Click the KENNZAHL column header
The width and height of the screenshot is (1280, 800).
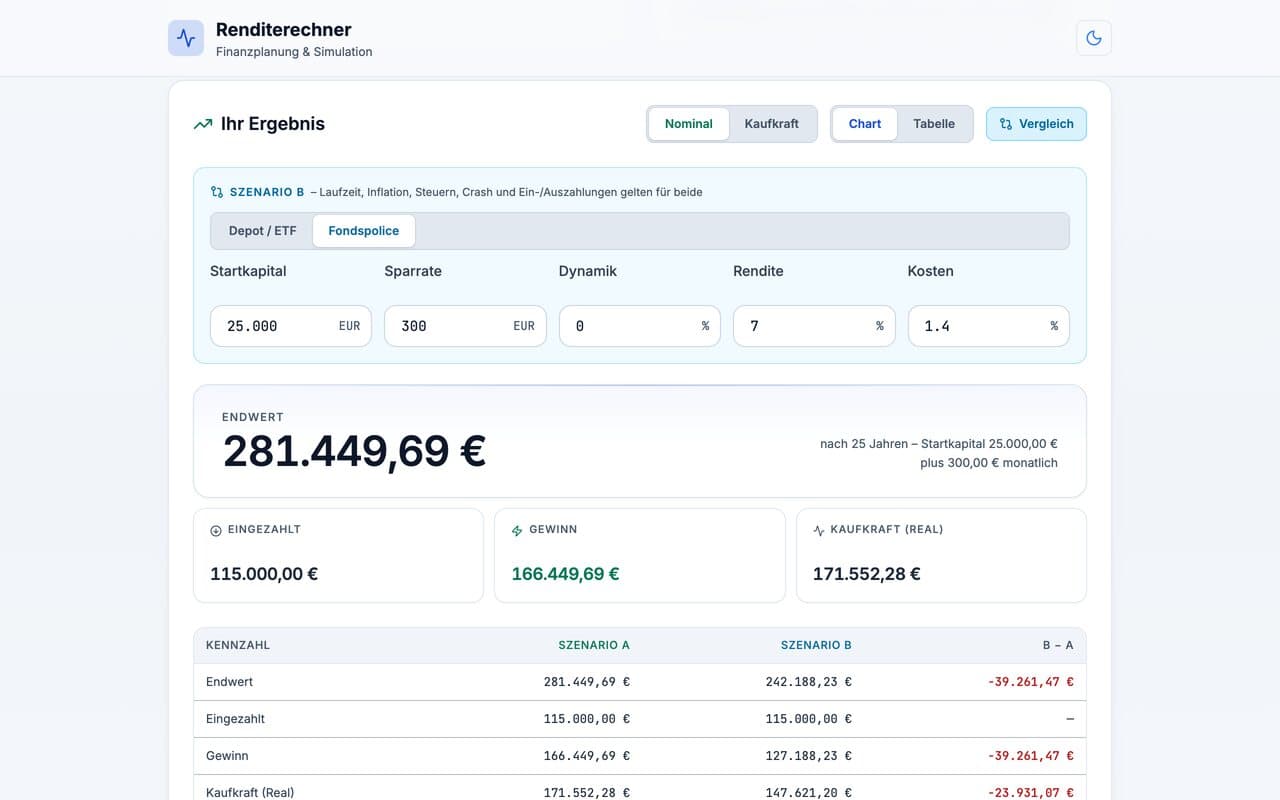[238, 645]
